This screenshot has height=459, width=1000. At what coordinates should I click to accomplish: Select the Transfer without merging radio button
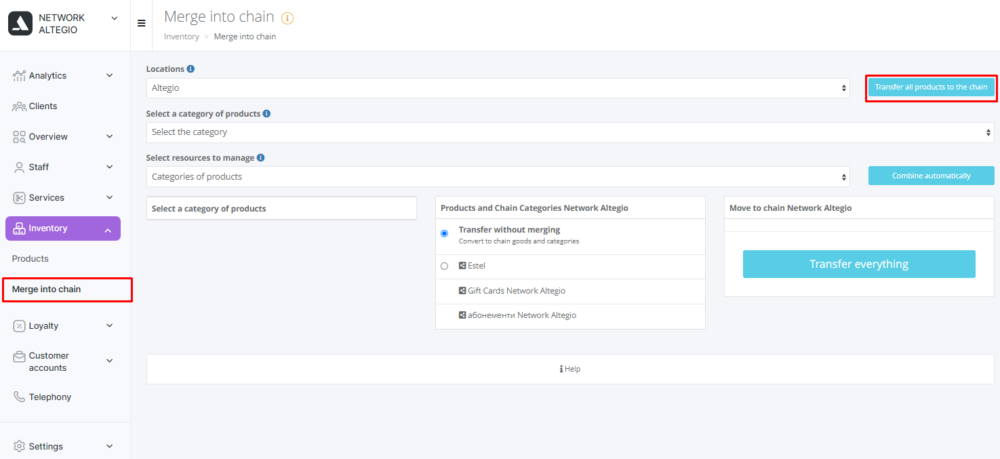[x=445, y=233]
